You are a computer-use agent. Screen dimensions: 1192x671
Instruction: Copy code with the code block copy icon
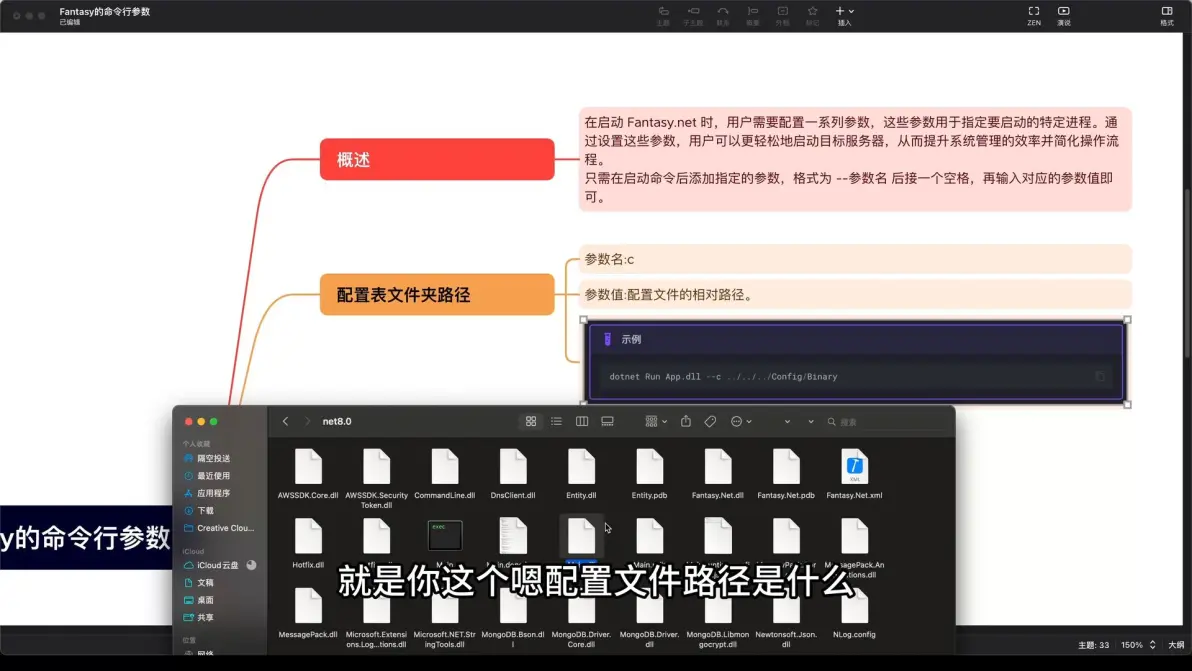pos(1100,376)
